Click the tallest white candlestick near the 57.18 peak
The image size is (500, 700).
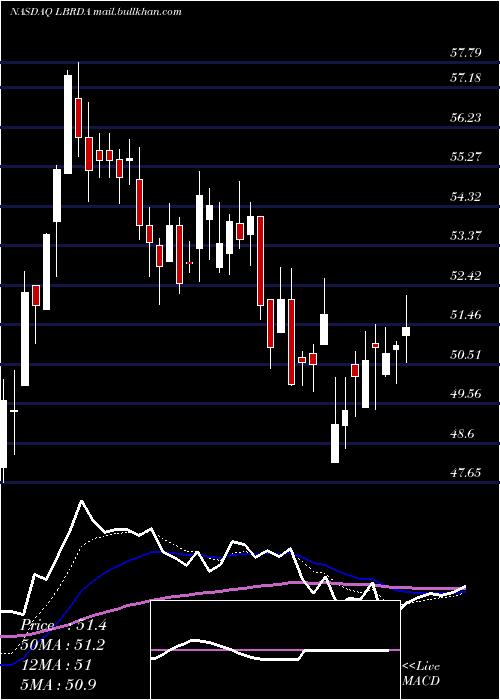pyautogui.click(x=68, y=124)
